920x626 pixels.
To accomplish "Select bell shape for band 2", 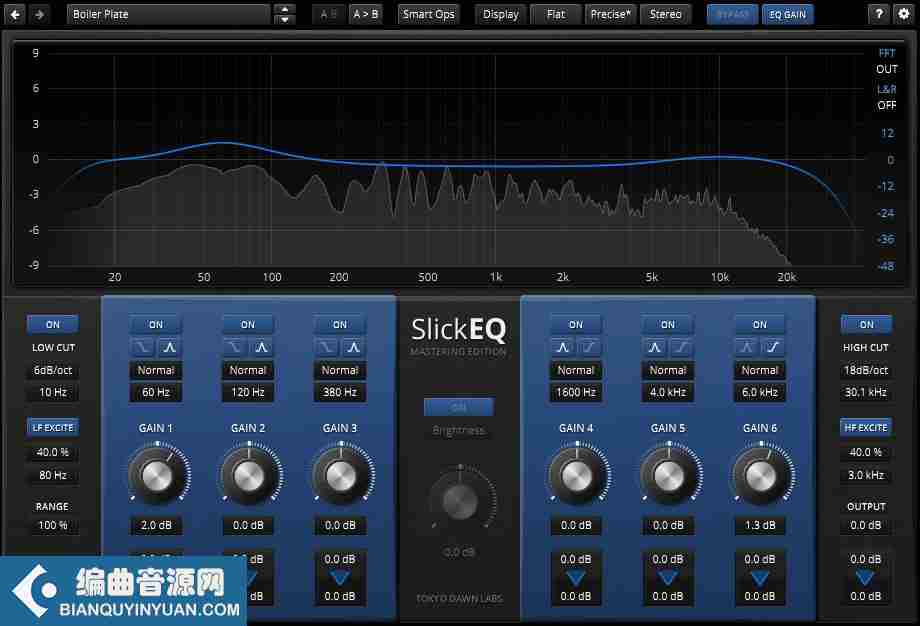I will tap(262, 347).
